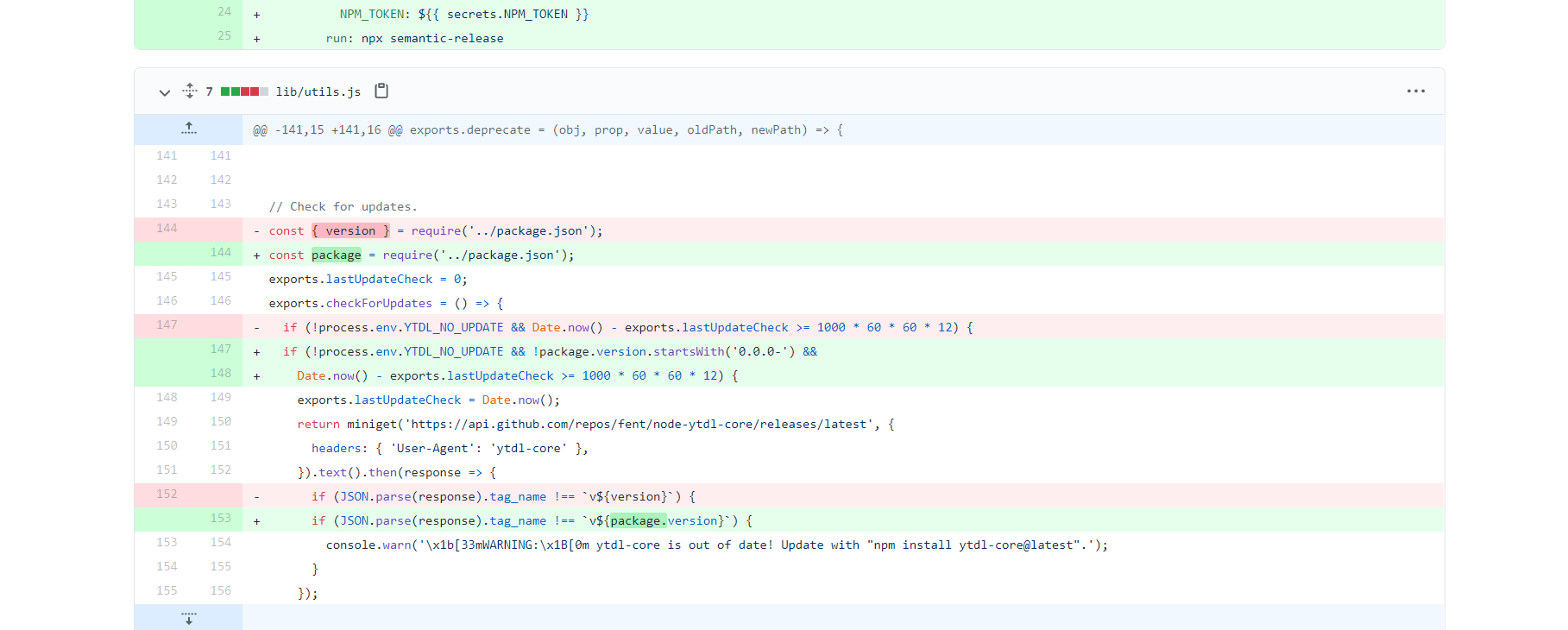
Task: Click the added 'Date.now() - exports.lastUpdateCheck' line 148
Action: (517, 376)
